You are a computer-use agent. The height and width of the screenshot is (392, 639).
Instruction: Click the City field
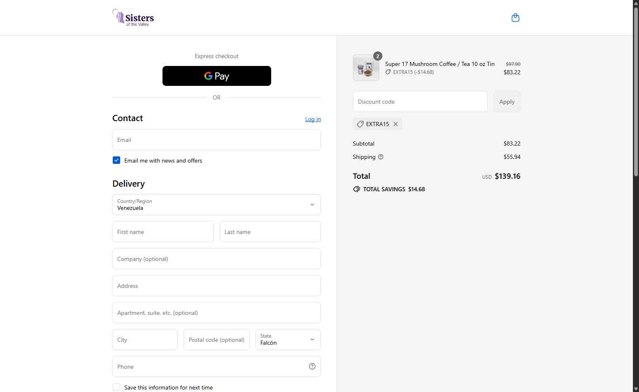point(145,339)
